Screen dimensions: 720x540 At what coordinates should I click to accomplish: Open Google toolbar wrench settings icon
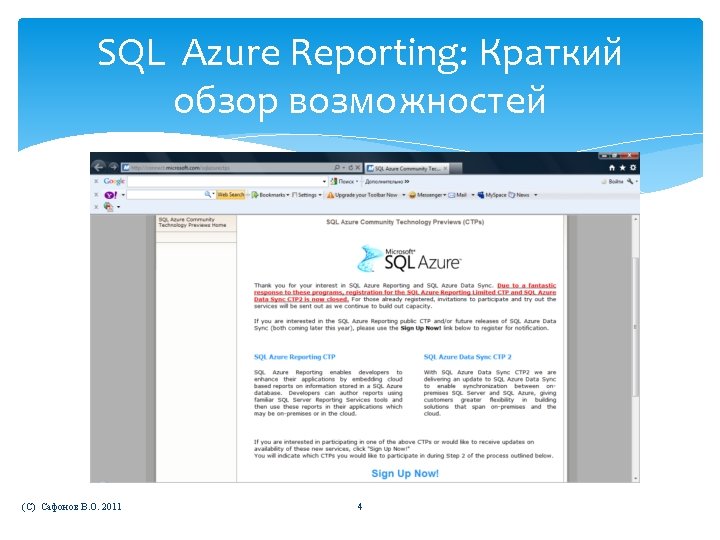point(630,181)
